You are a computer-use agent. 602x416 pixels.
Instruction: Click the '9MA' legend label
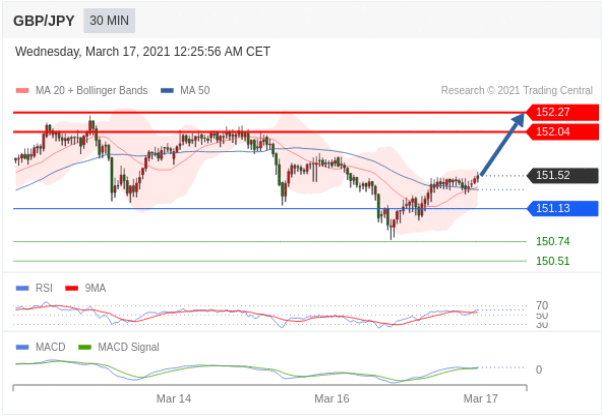pos(95,288)
